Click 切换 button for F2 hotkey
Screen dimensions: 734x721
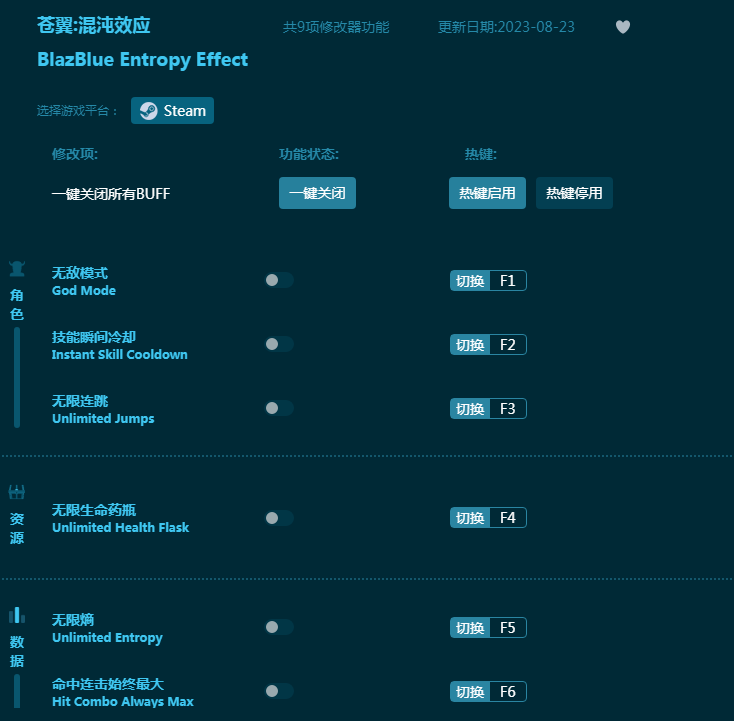(470, 345)
